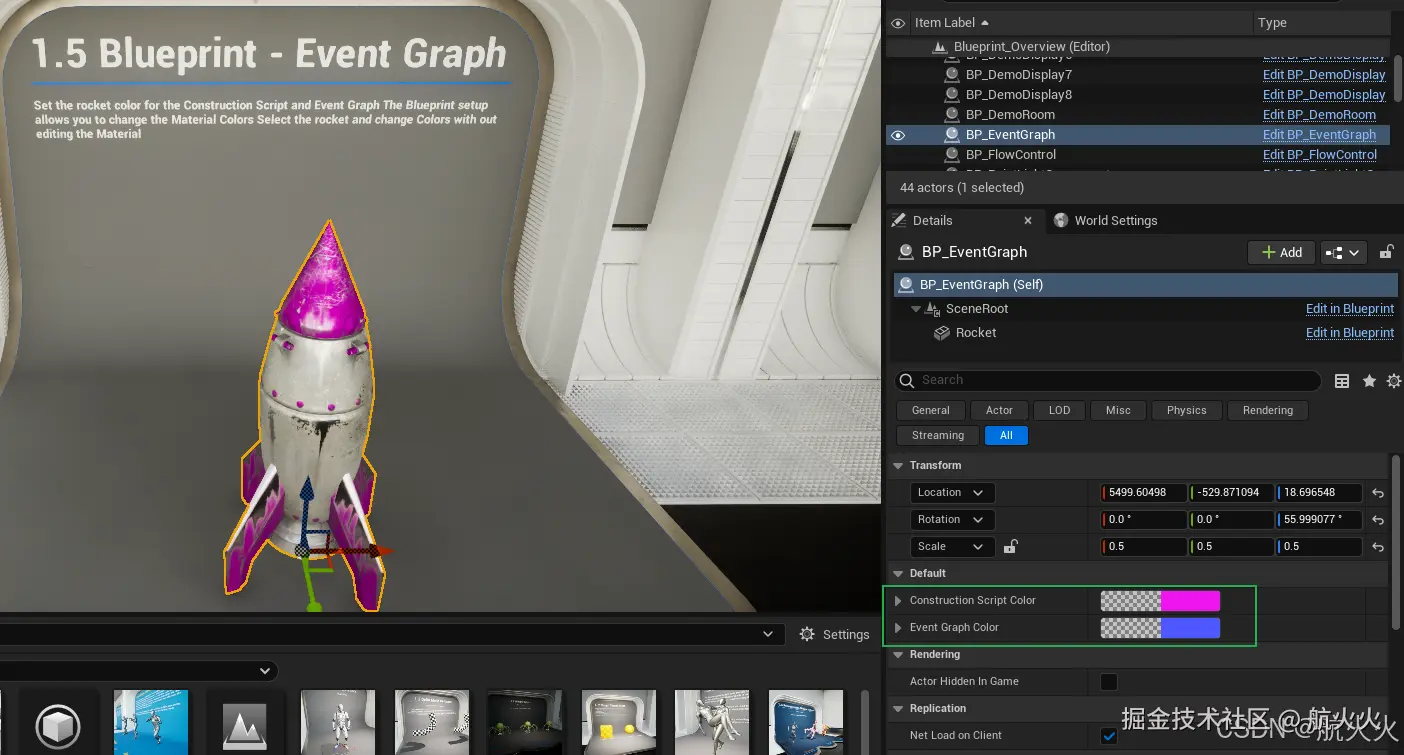The image size is (1404, 755).
Task: Select the Rendering filter category
Action: coord(1267,410)
